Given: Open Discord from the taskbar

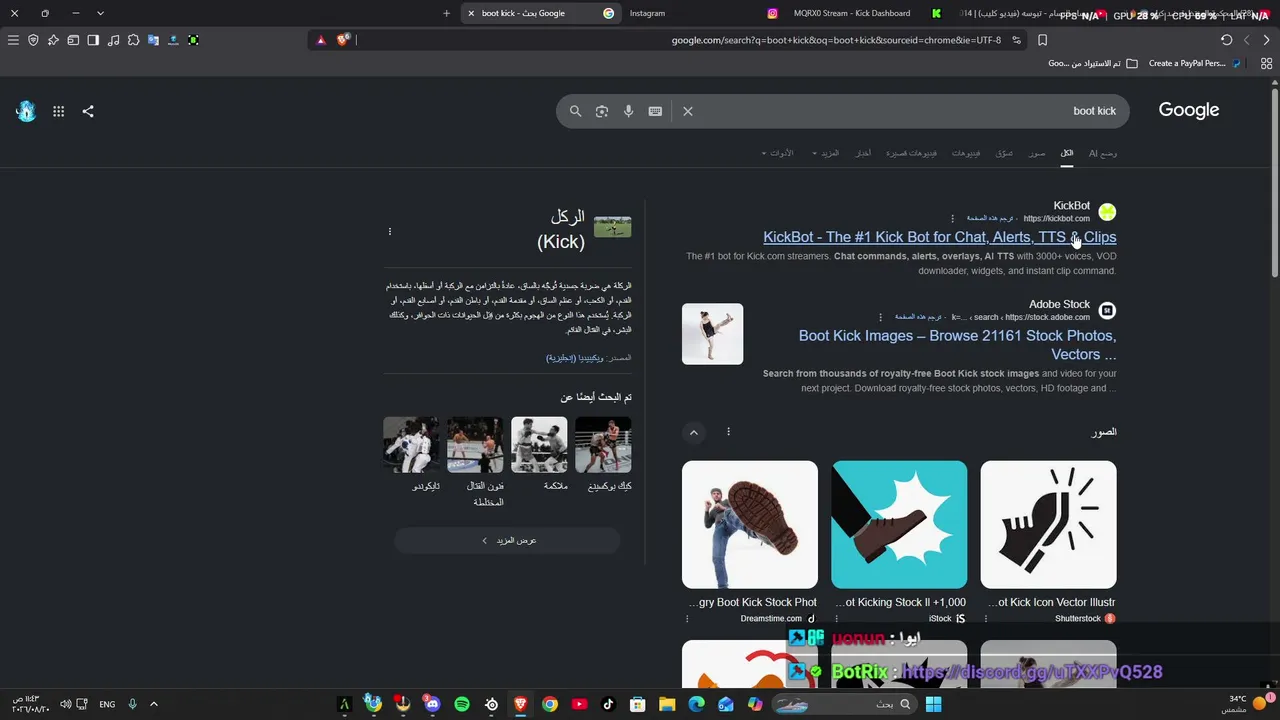Looking at the screenshot, I should 432,704.
